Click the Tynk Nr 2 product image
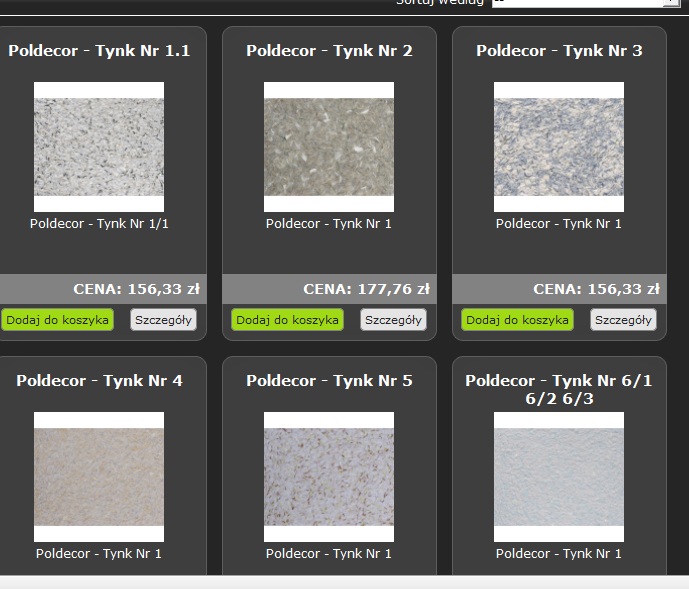Viewport: 689px width, 589px height. 329,147
